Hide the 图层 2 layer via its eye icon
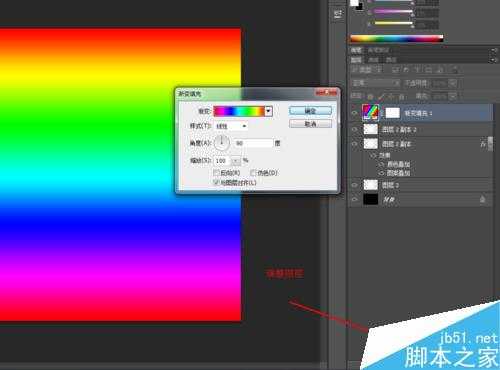This screenshot has height=370, width=500. (x=355, y=185)
